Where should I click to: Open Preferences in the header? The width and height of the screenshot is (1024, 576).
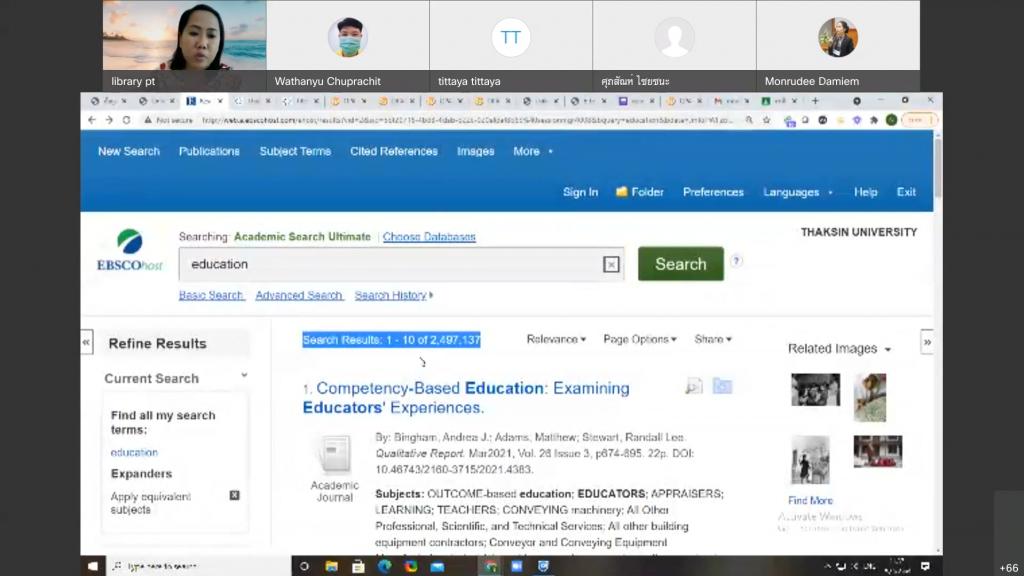pyautogui.click(x=713, y=192)
